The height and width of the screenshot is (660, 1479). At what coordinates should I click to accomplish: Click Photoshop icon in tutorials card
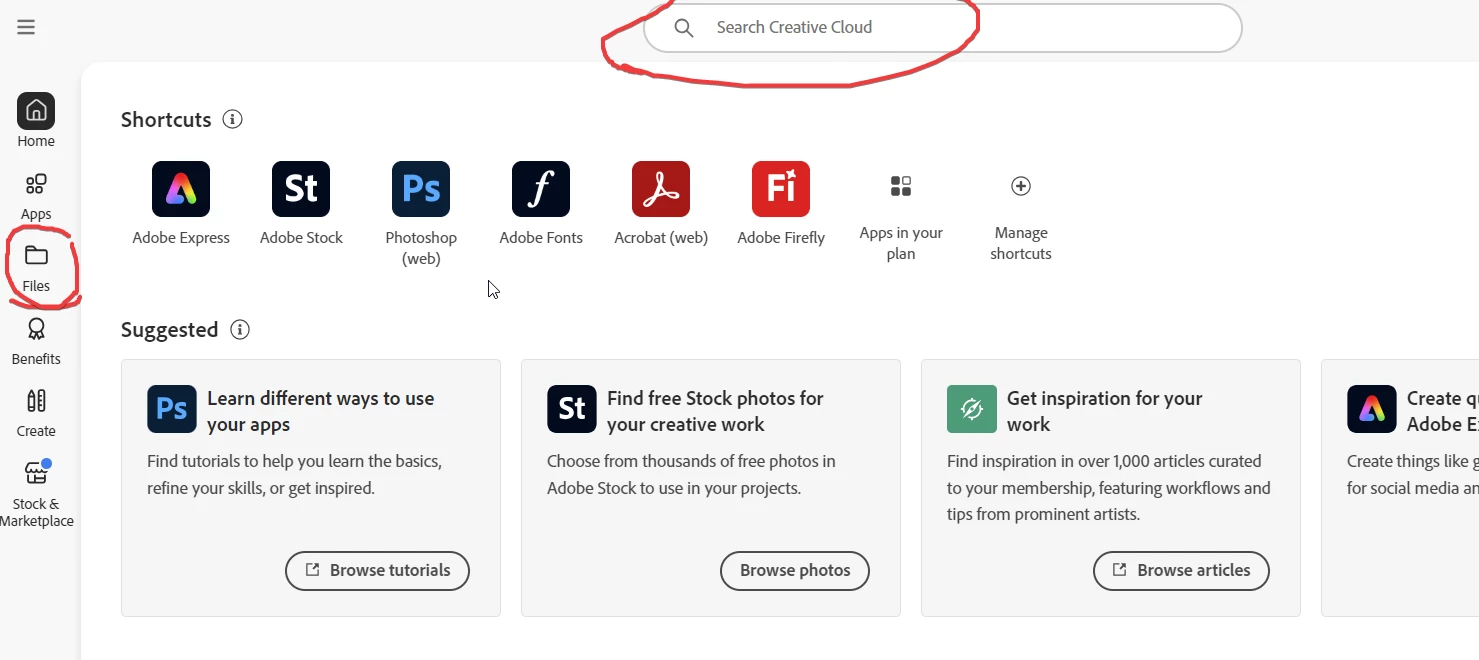pyautogui.click(x=172, y=409)
